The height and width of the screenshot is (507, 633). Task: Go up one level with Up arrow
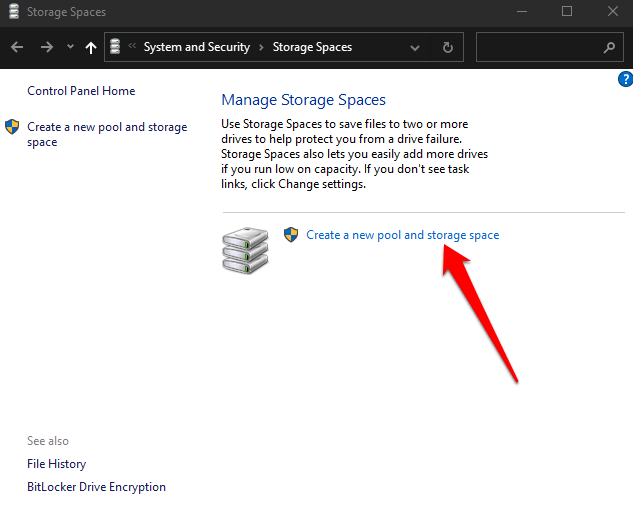coord(91,47)
